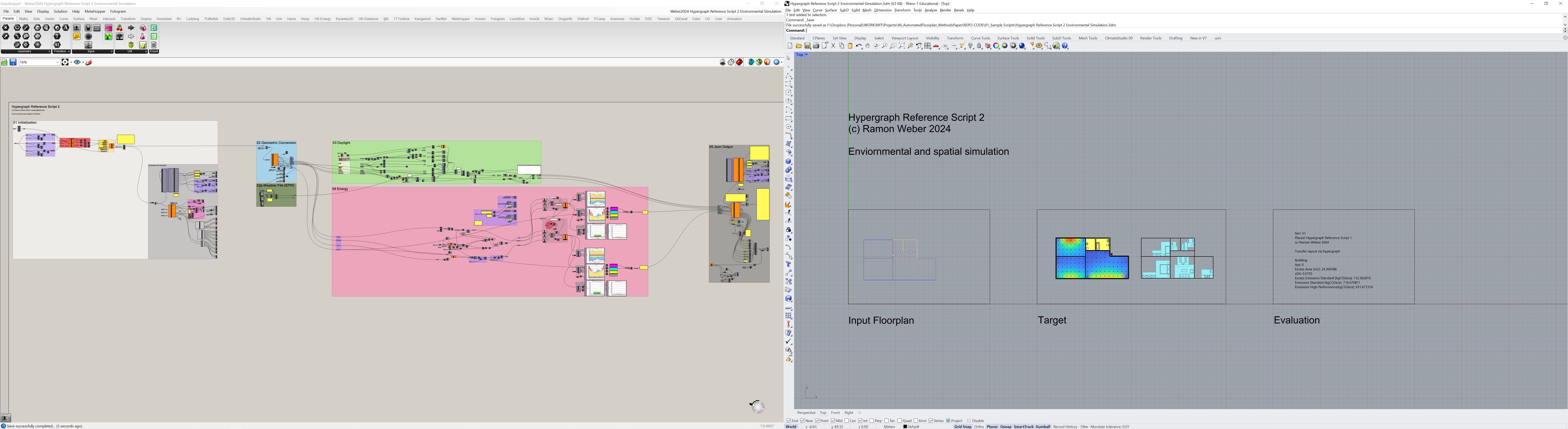Open the Top viewport title dropdown arrow
The image size is (1568, 429).
806,55
